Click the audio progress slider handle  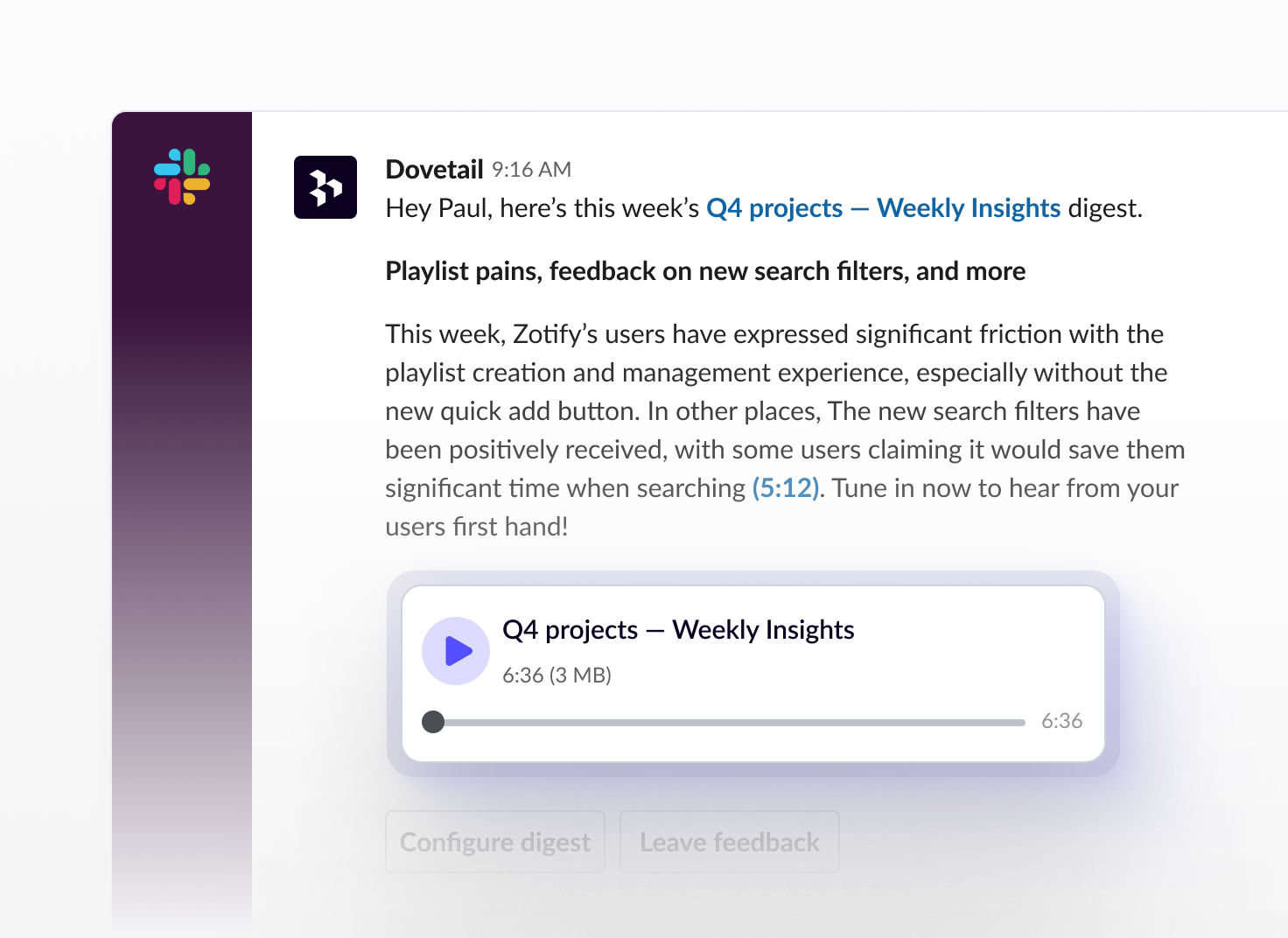coord(433,722)
